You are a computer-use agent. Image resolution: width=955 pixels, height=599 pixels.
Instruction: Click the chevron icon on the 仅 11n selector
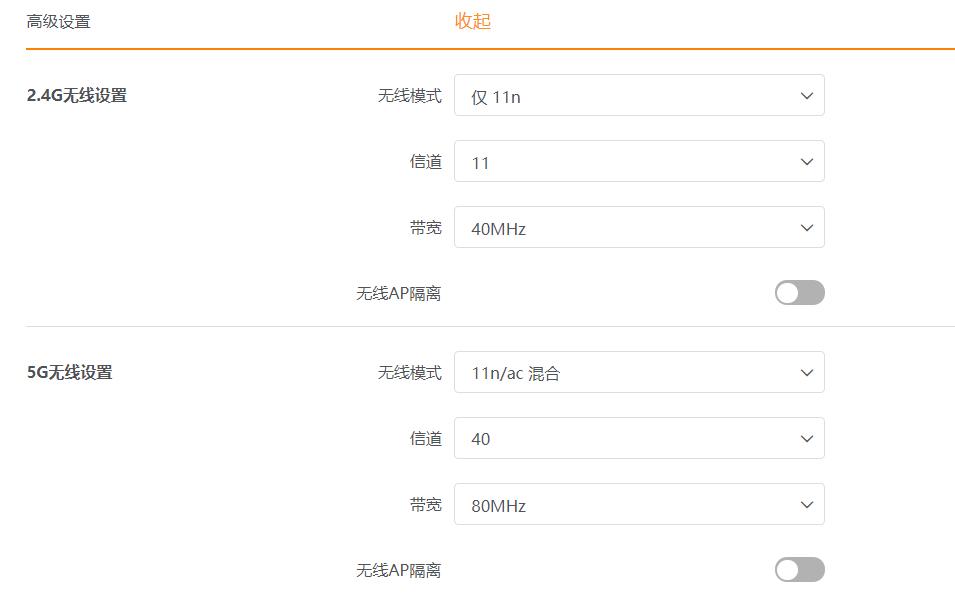[807, 95]
